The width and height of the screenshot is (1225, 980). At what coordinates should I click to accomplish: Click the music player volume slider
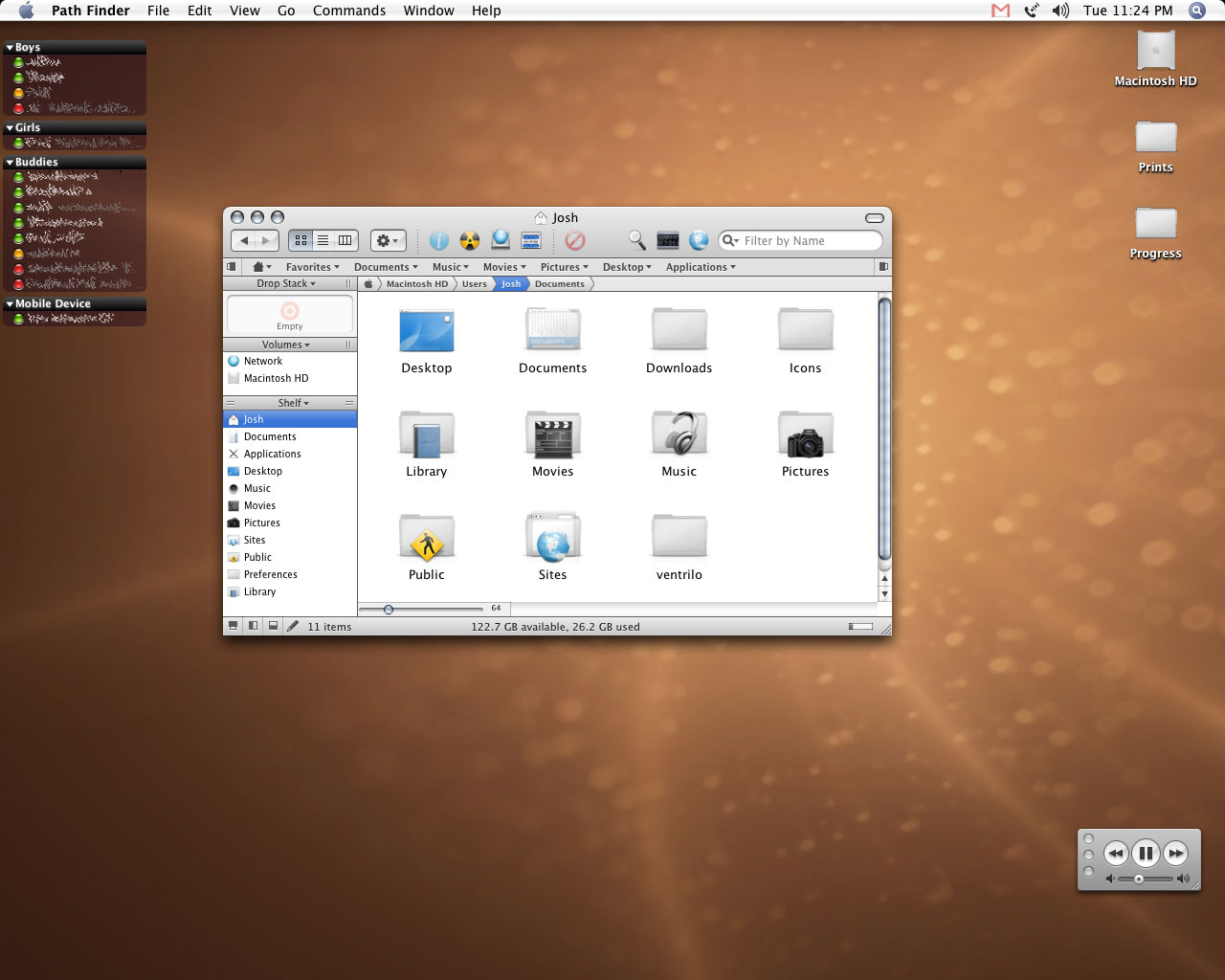[x=1146, y=879]
